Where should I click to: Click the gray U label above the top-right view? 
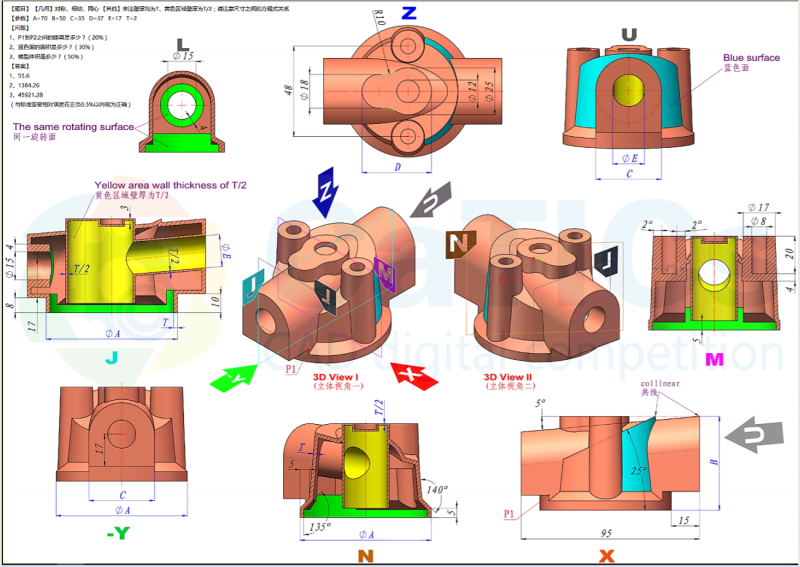pyautogui.click(x=629, y=35)
